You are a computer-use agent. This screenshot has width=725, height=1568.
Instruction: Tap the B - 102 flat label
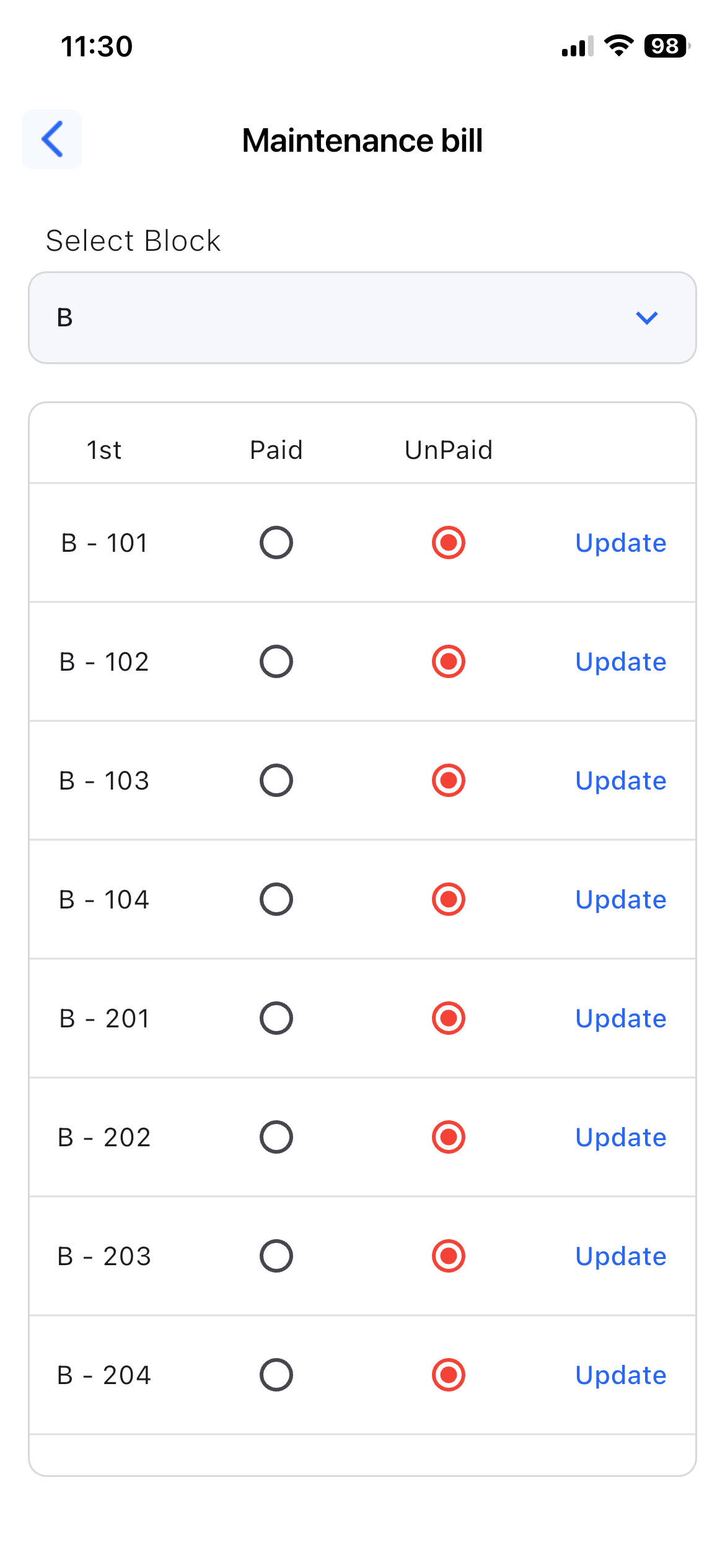point(104,662)
